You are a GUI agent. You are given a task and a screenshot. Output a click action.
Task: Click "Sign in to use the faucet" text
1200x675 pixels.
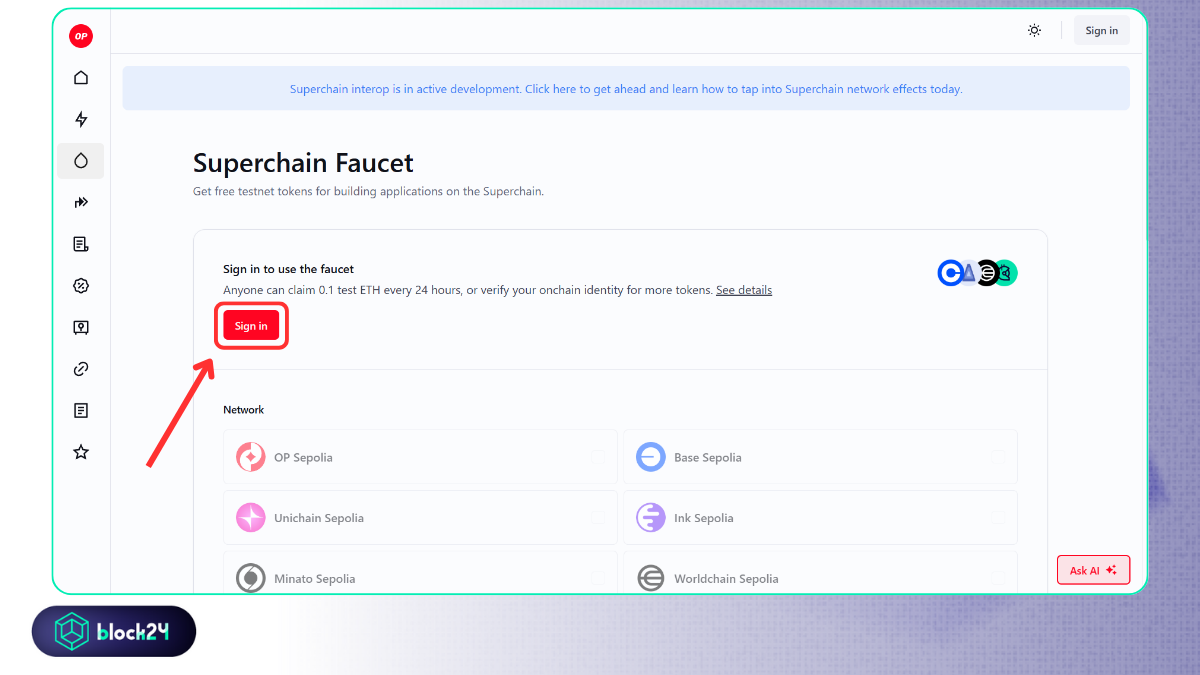coord(288,269)
